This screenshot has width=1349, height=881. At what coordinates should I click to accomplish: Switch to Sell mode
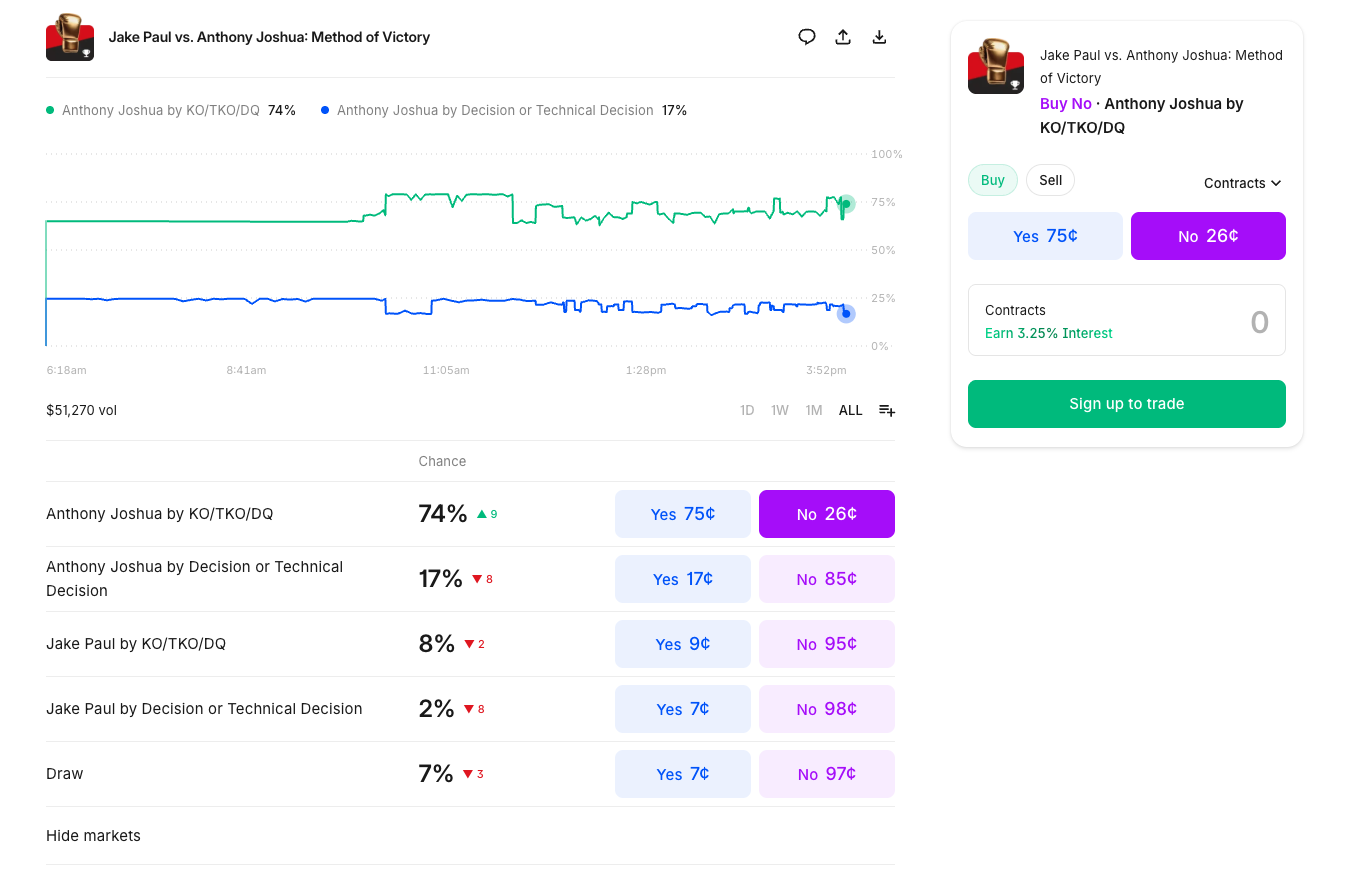point(1050,180)
